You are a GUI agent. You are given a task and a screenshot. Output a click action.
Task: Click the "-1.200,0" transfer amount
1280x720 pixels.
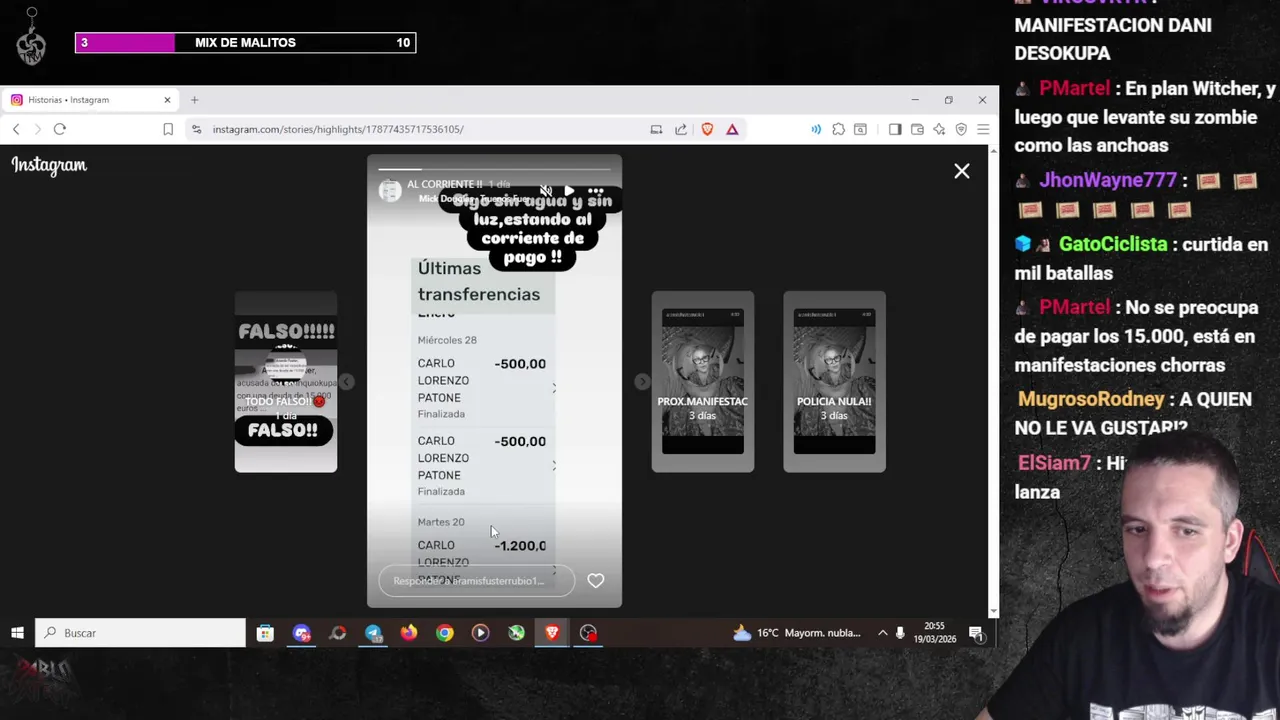(520, 546)
